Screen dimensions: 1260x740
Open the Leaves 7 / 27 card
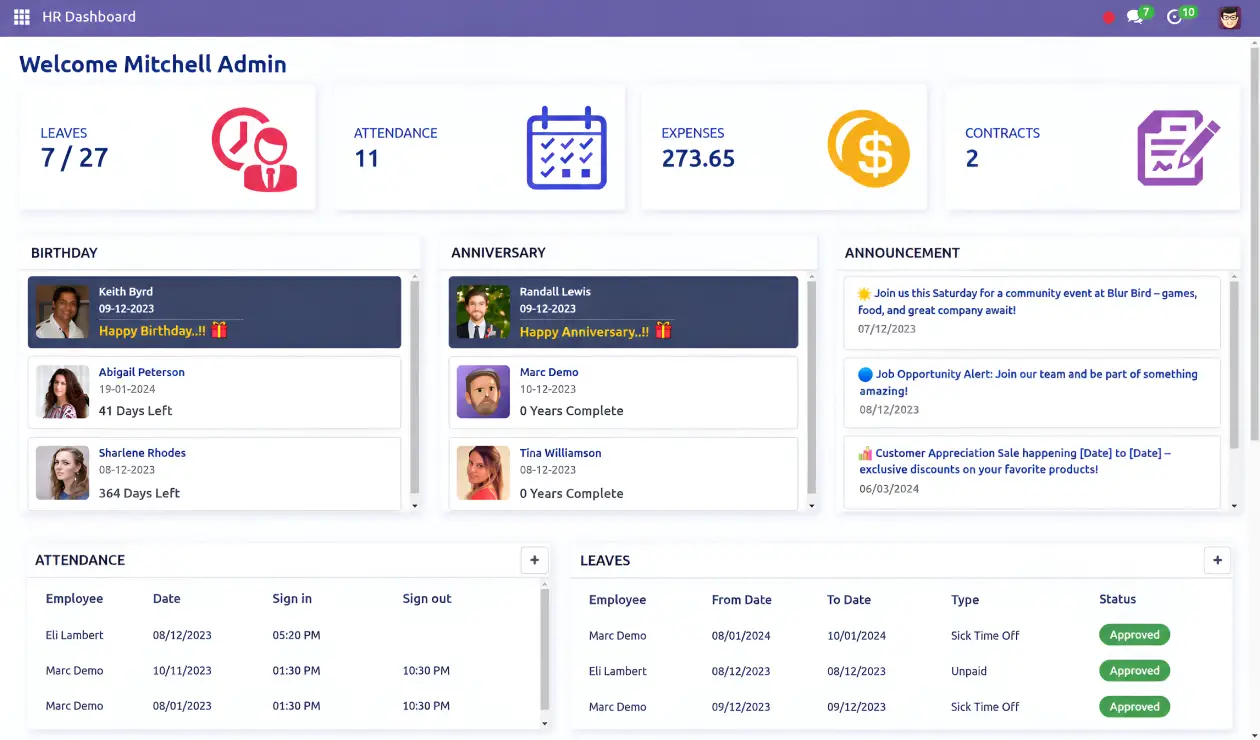tap(167, 147)
